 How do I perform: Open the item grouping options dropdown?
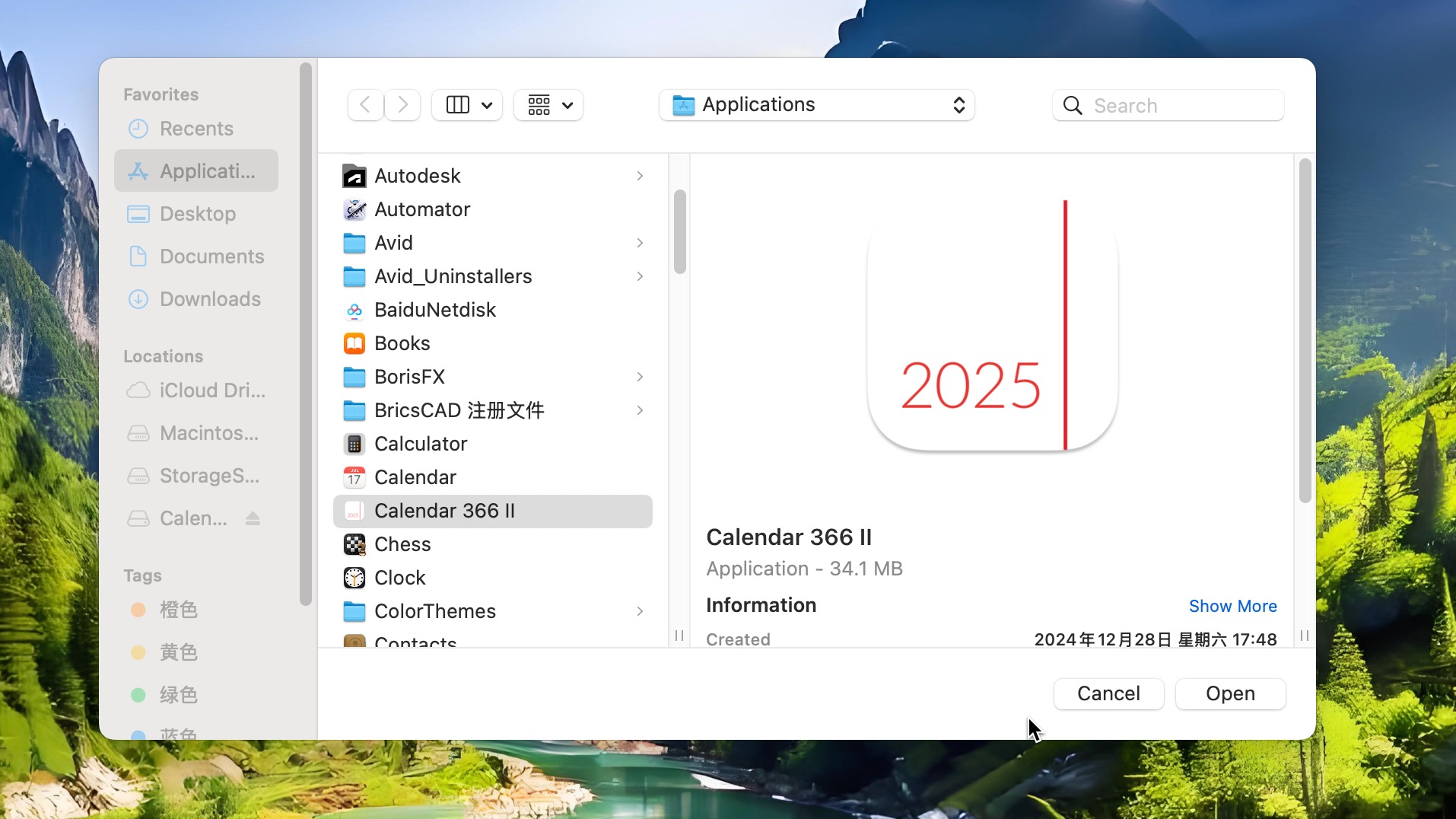tap(548, 105)
